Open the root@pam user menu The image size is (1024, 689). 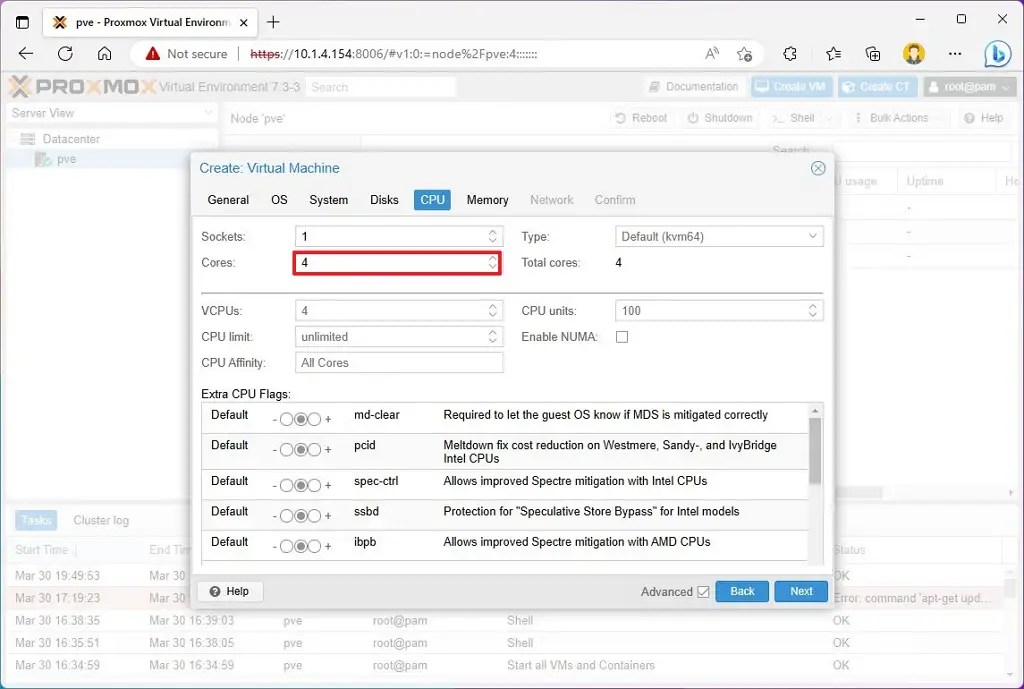(968, 87)
